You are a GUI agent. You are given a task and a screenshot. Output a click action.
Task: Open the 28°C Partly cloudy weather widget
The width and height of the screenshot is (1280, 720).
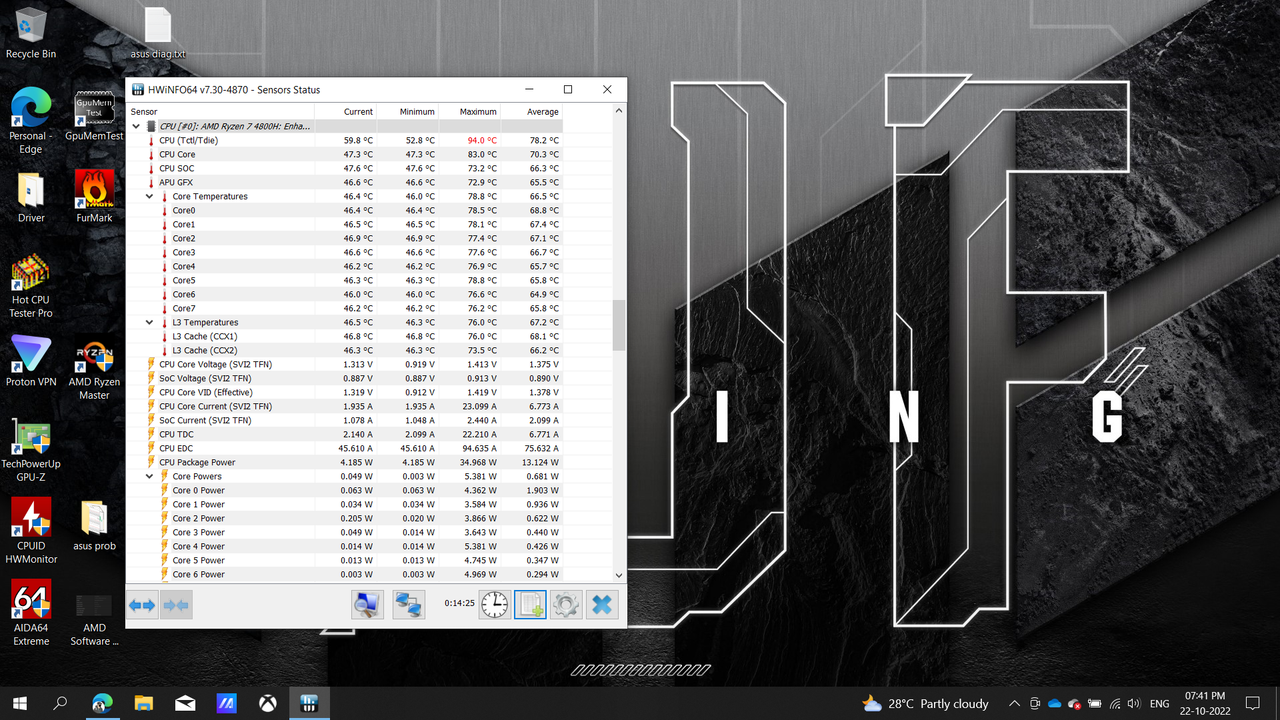click(924, 703)
